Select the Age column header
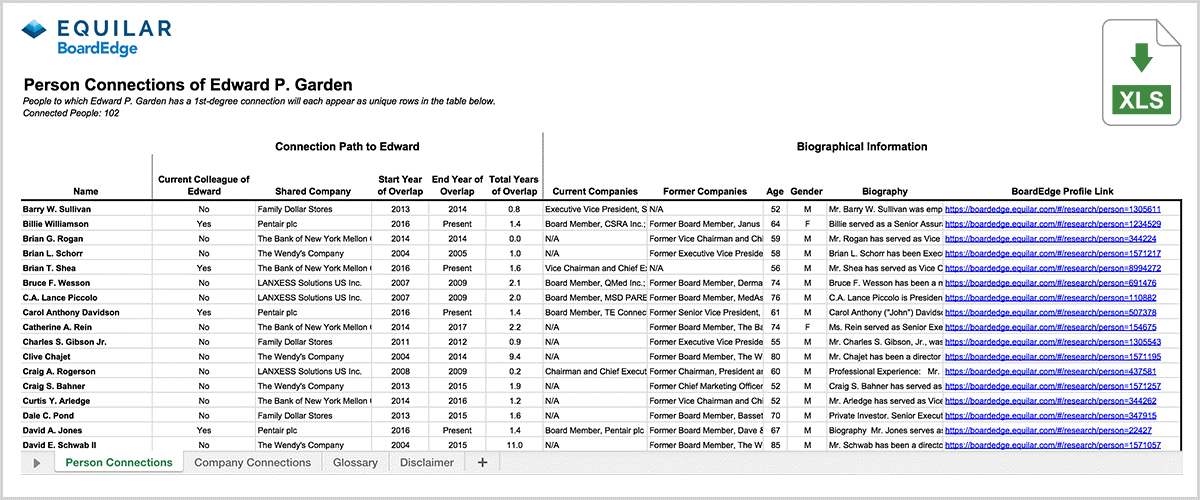The height and width of the screenshot is (500, 1200). 775,192
